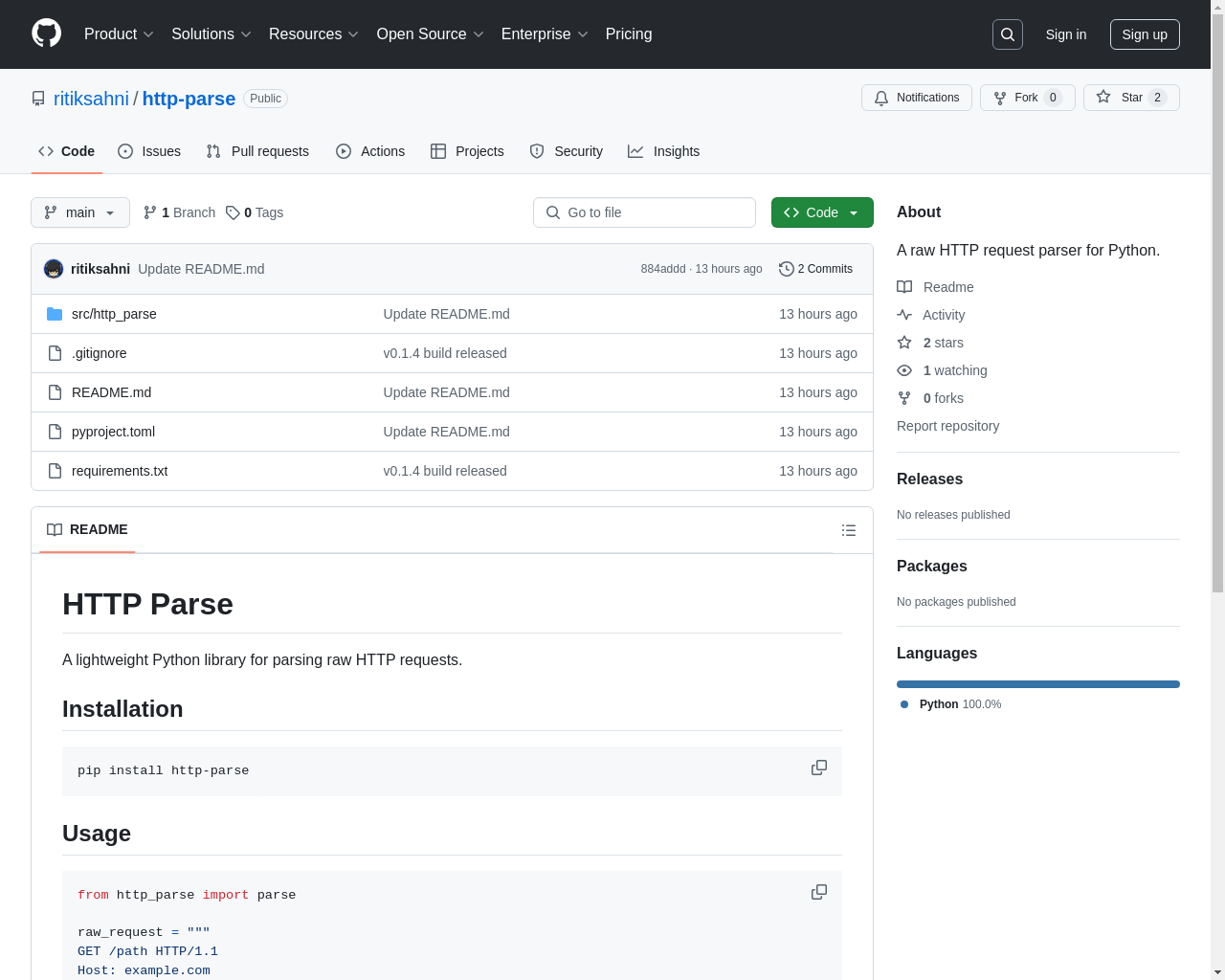The width and height of the screenshot is (1225, 980).
Task: Expand the Resources menu
Action: [x=314, y=34]
